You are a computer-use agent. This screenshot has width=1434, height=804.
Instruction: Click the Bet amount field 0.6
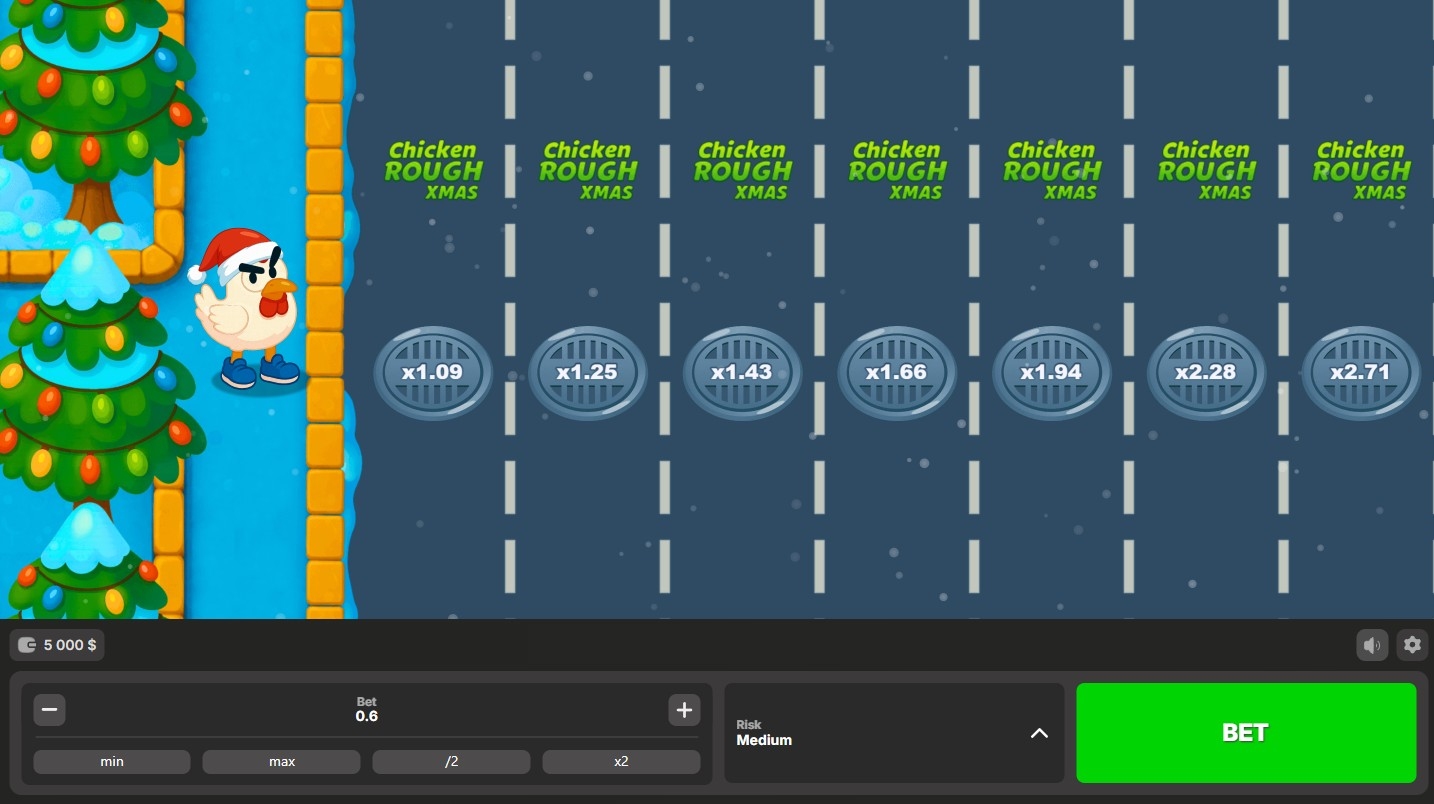pos(367,716)
